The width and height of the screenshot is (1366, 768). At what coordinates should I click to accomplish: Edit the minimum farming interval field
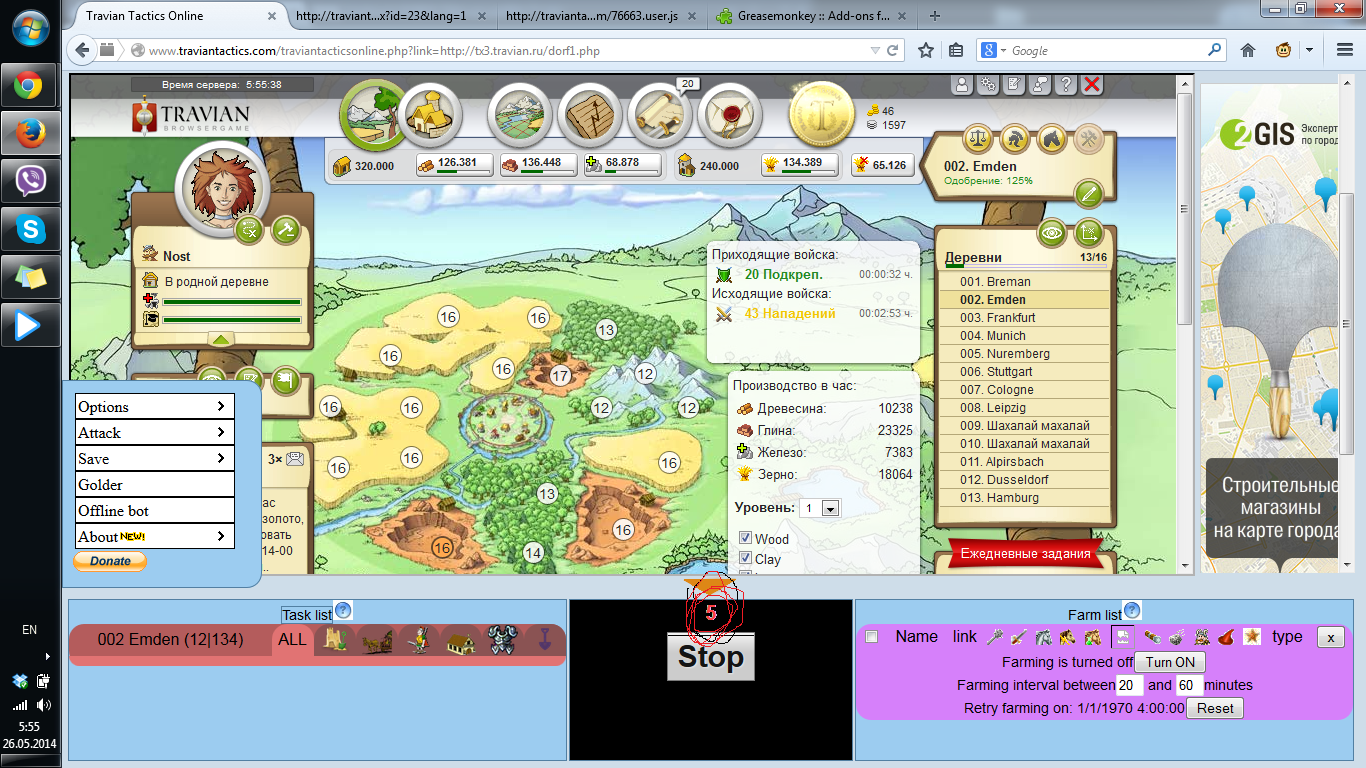(1130, 685)
